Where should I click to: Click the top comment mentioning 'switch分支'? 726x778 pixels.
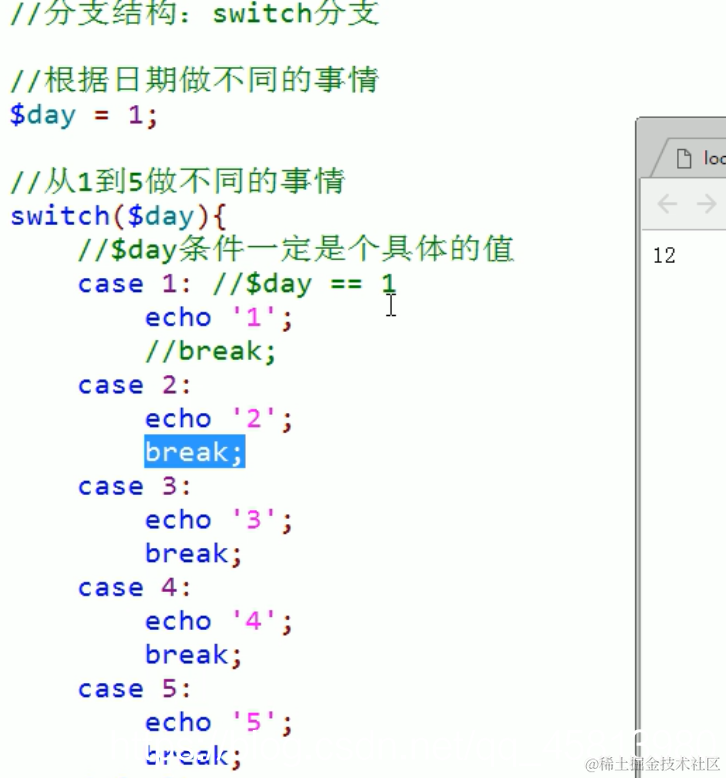(x=195, y=13)
